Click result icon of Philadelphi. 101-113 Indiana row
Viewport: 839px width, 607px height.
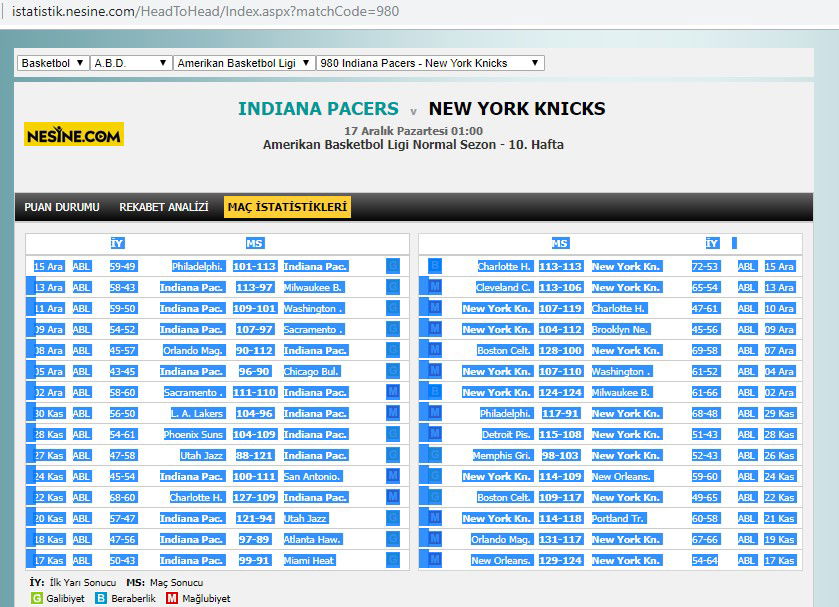pyautogui.click(x=393, y=266)
